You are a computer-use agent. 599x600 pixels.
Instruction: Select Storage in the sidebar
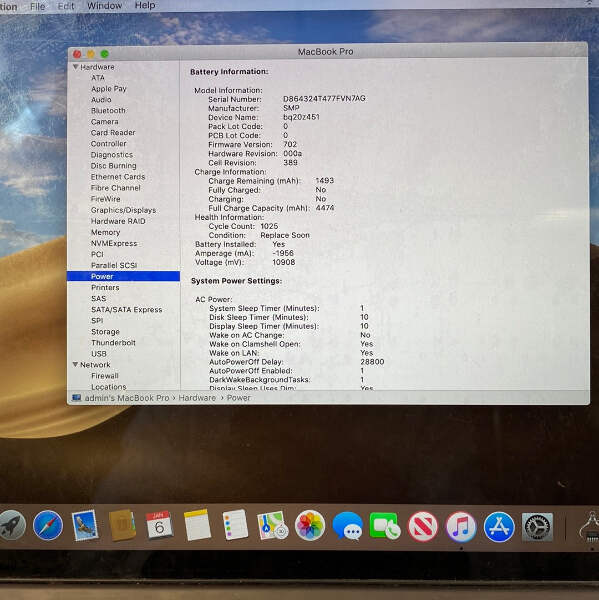coord(105,332)
